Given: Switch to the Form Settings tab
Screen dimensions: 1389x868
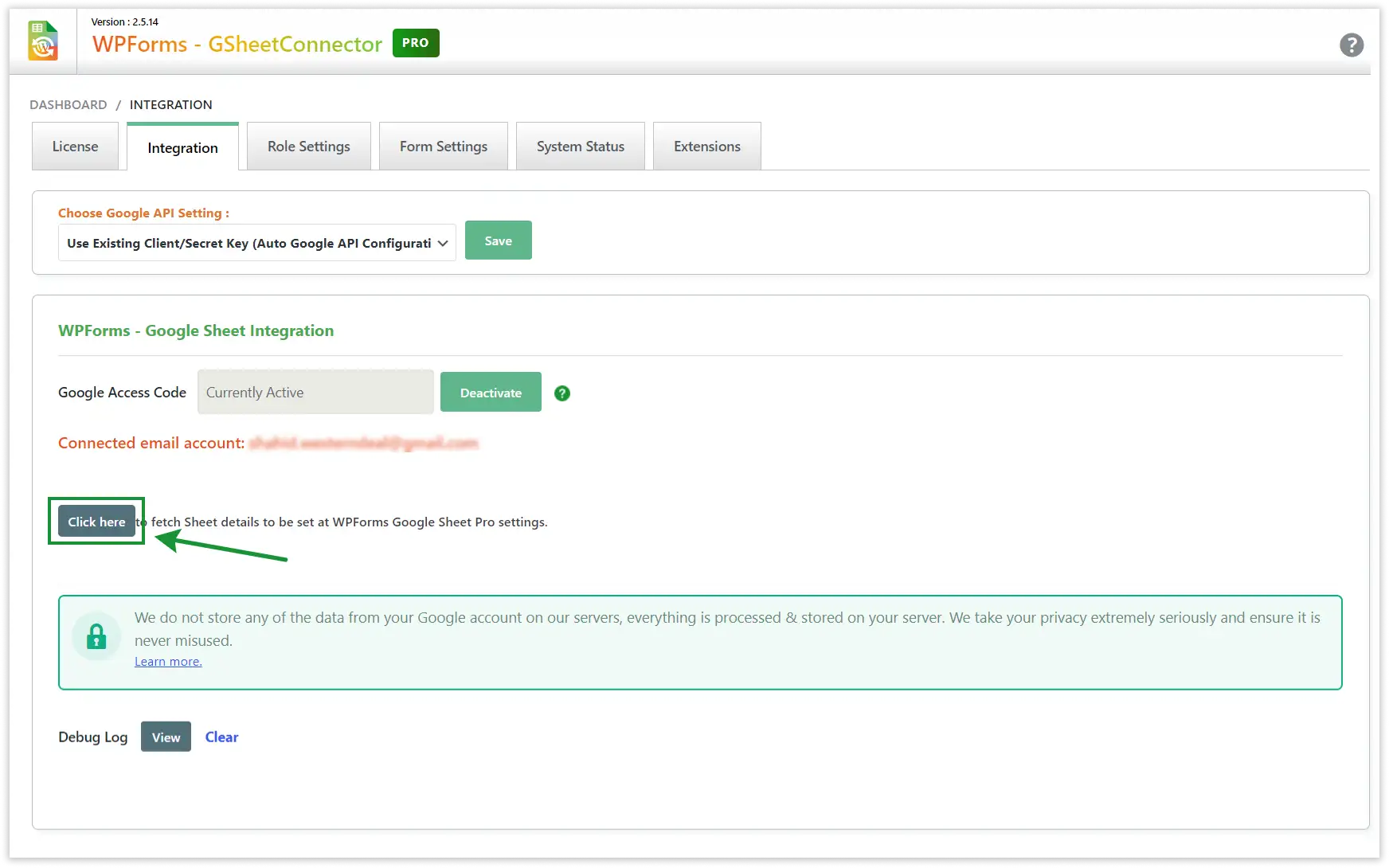Looking at the screenshot, I should [x=443, y=146].
